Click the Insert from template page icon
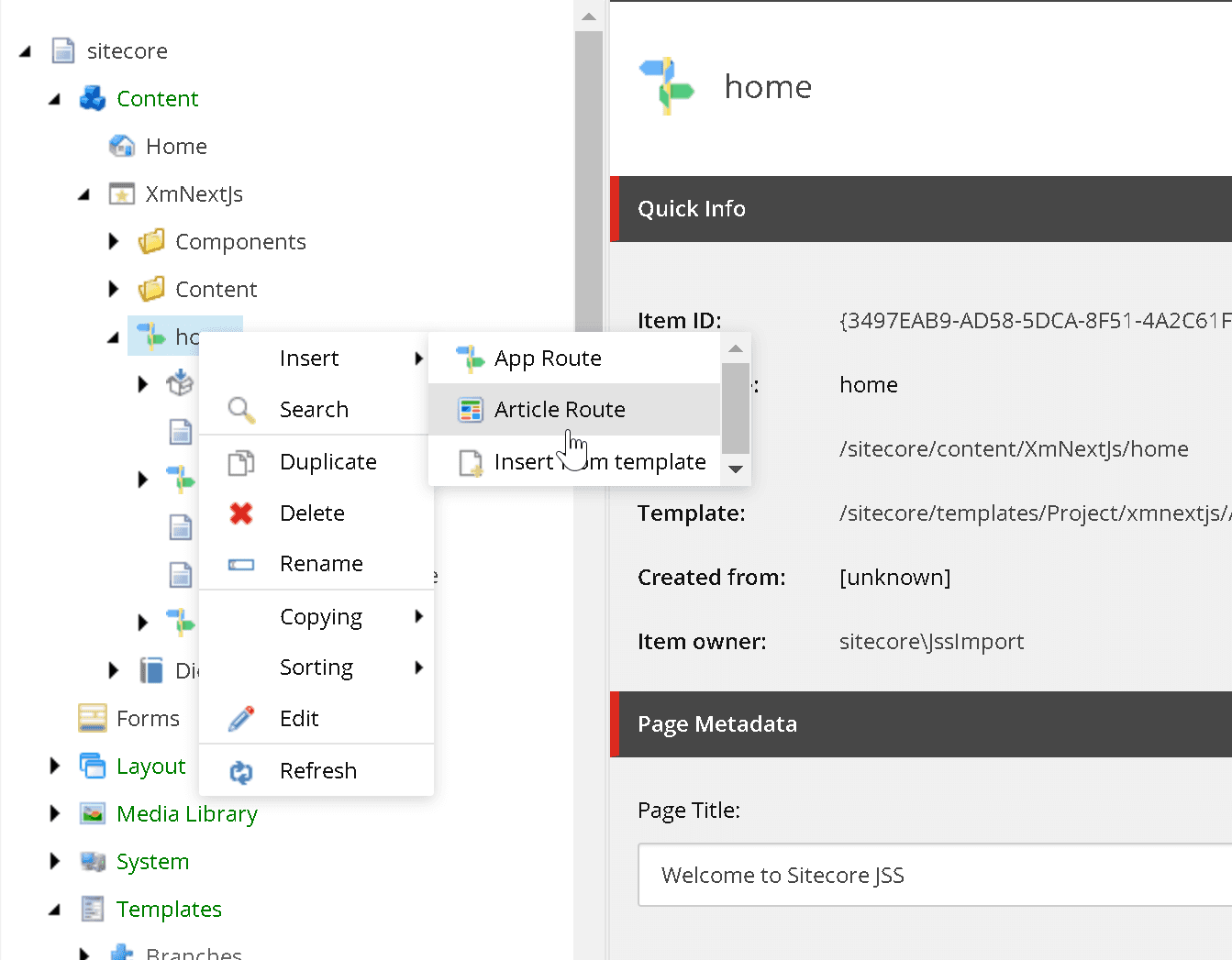The height and width of the screenshot is (960, 1232). pos(471,462)
